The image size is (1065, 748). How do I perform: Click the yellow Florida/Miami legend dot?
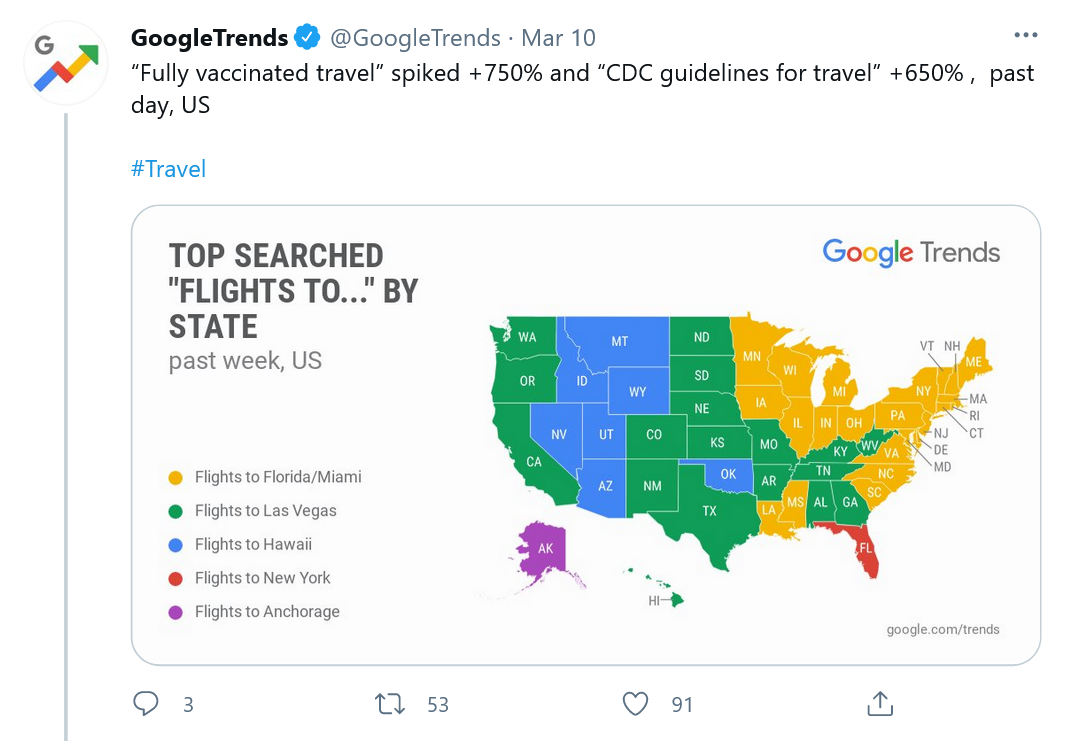point(176,478)
